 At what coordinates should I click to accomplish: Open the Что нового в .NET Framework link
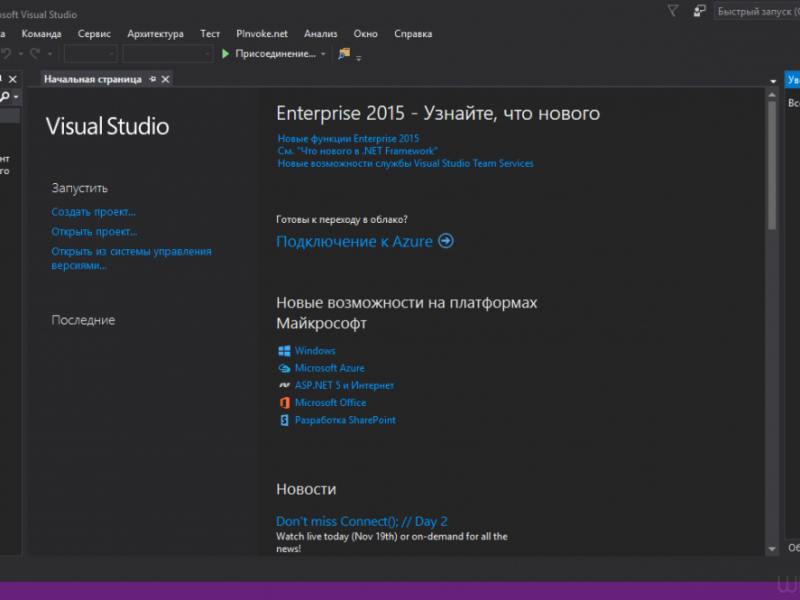point(358,151)
